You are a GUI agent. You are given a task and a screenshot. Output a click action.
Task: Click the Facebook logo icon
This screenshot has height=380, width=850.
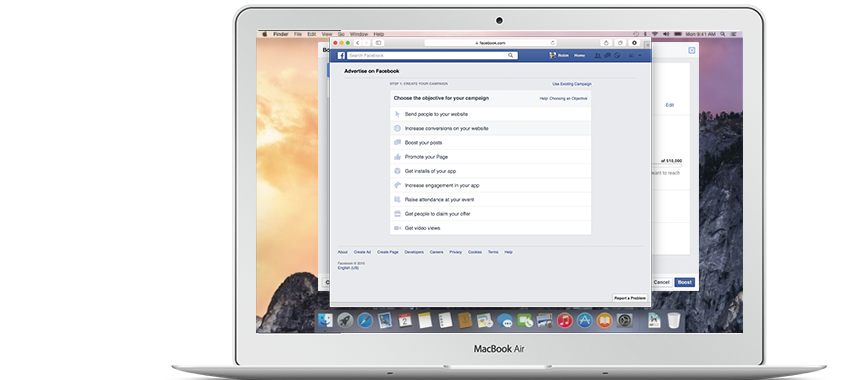pos(342,55)
